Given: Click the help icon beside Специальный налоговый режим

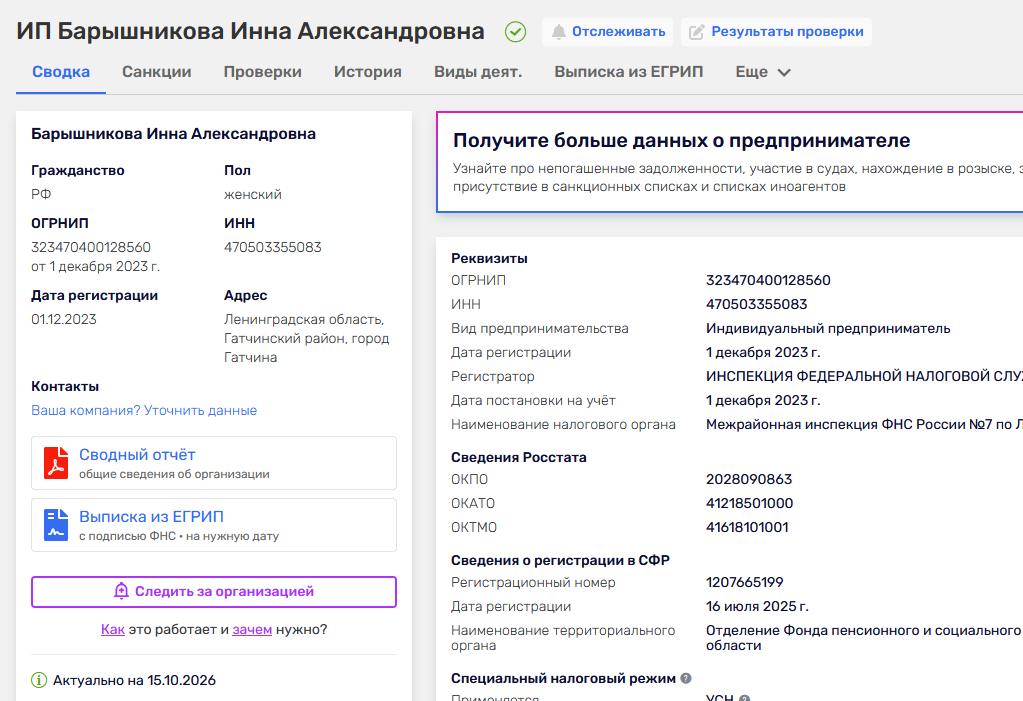Looking at the screenshot, I should [686, 678].
